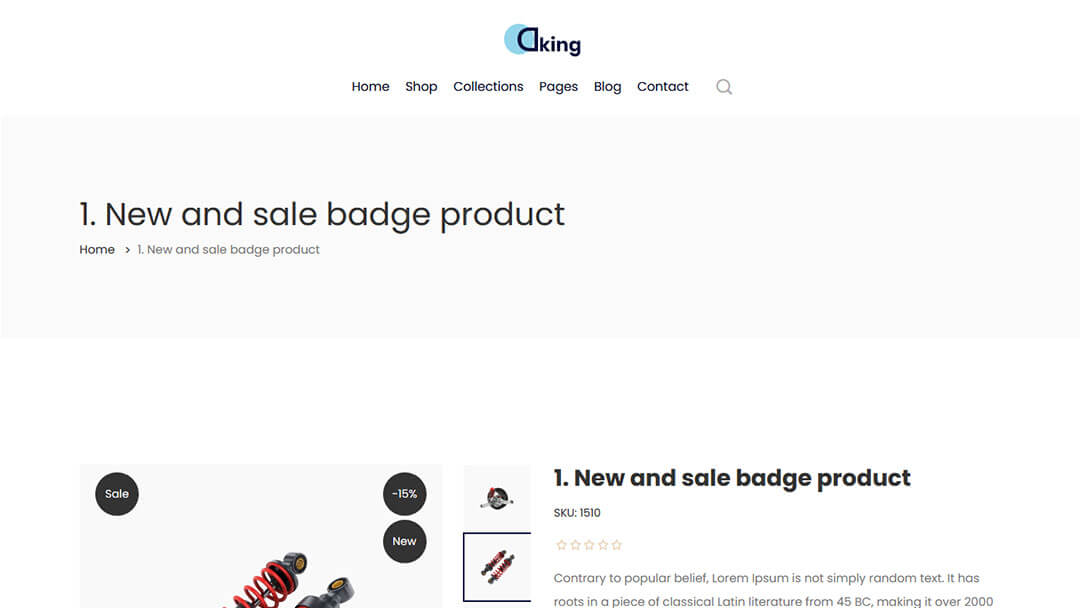The image size is (1080, 608).
Task: Open the Shop menu
Action: point(421,87)
